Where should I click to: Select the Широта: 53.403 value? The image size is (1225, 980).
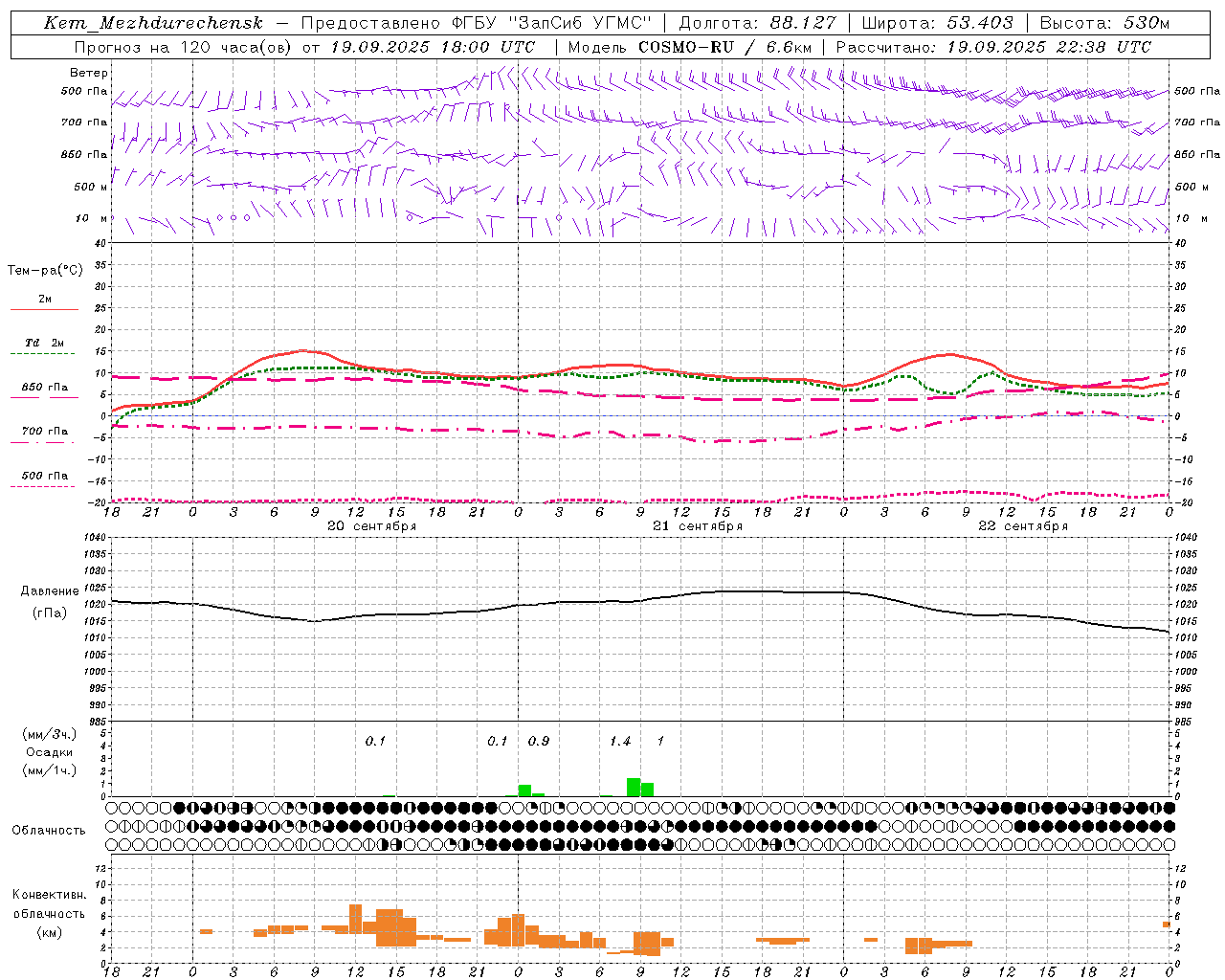pos(937,24)
